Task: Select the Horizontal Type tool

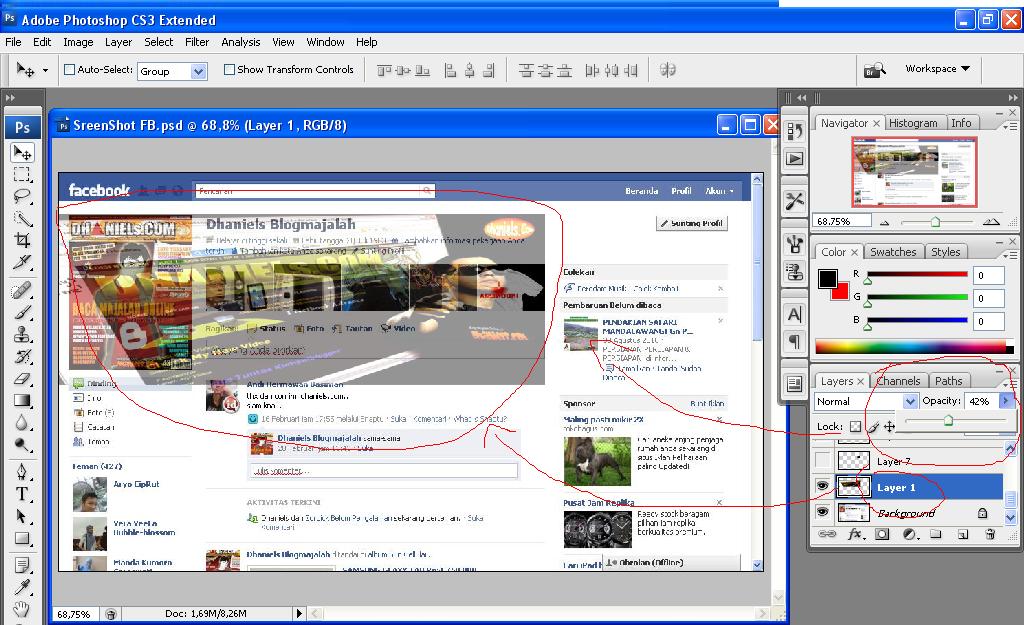Action: pos(22,494)
